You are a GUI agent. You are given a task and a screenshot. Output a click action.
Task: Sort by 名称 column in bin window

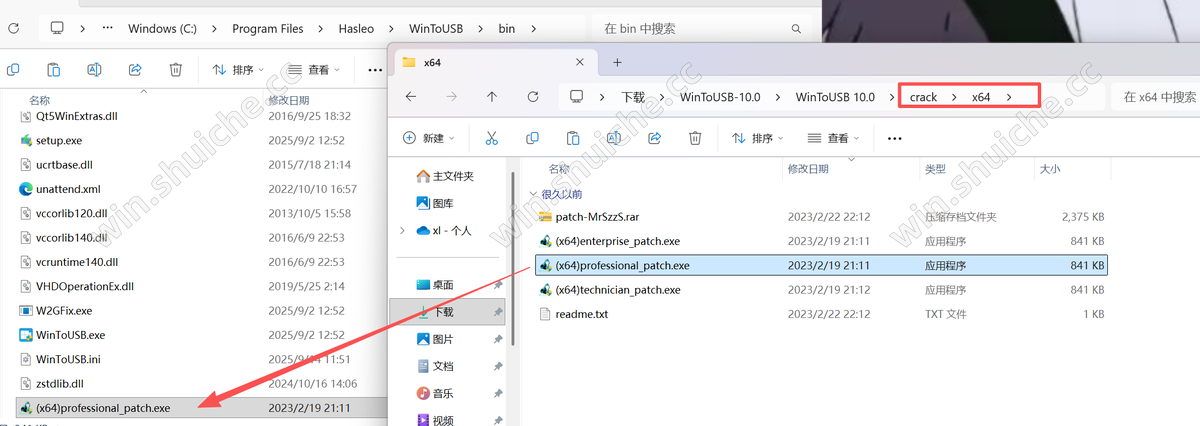click(40, 101)
